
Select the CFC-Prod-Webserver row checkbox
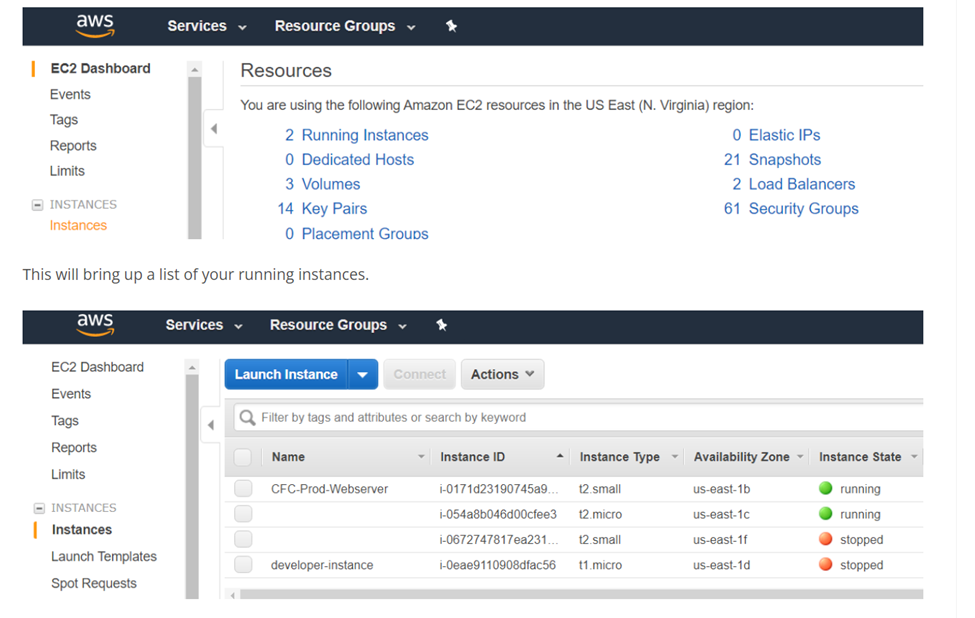click(x=243, y=488)
